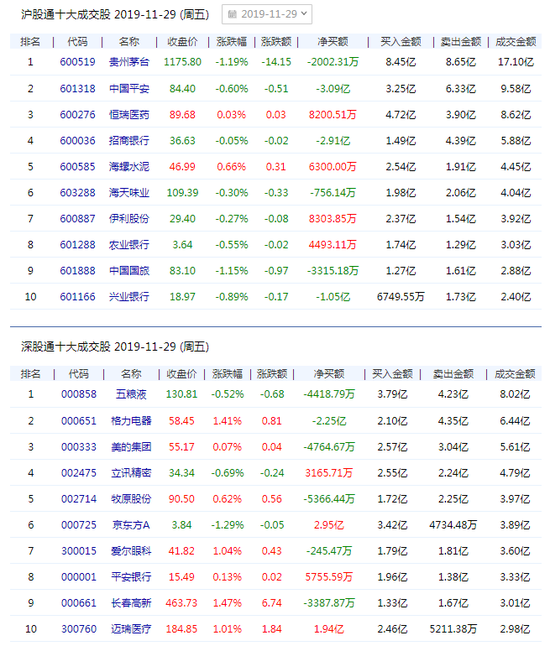The image size is (550, 646).
Task: Open 爱尔眼科 stock name link
Action: pyautogui.click(x=131, y=551)
